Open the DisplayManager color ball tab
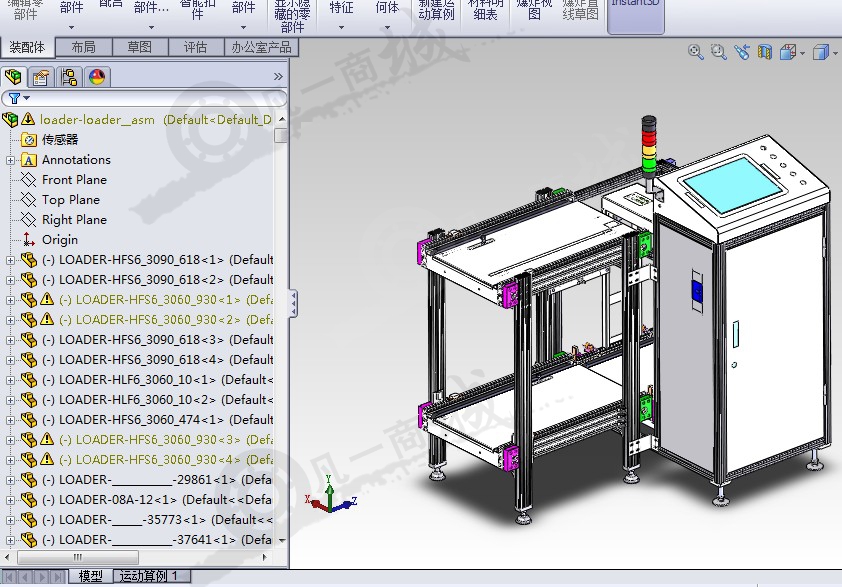842x587 pixels. pos(97,77)
